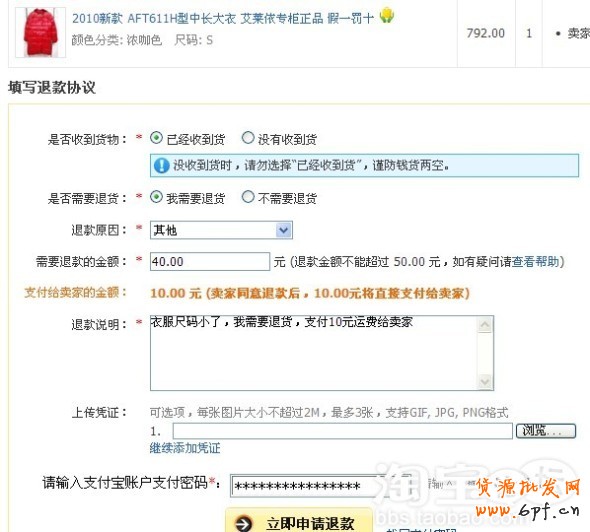Select the 没有收到货 radio button
The width and height of the screenshot is (590, 532).
[248, 138]
